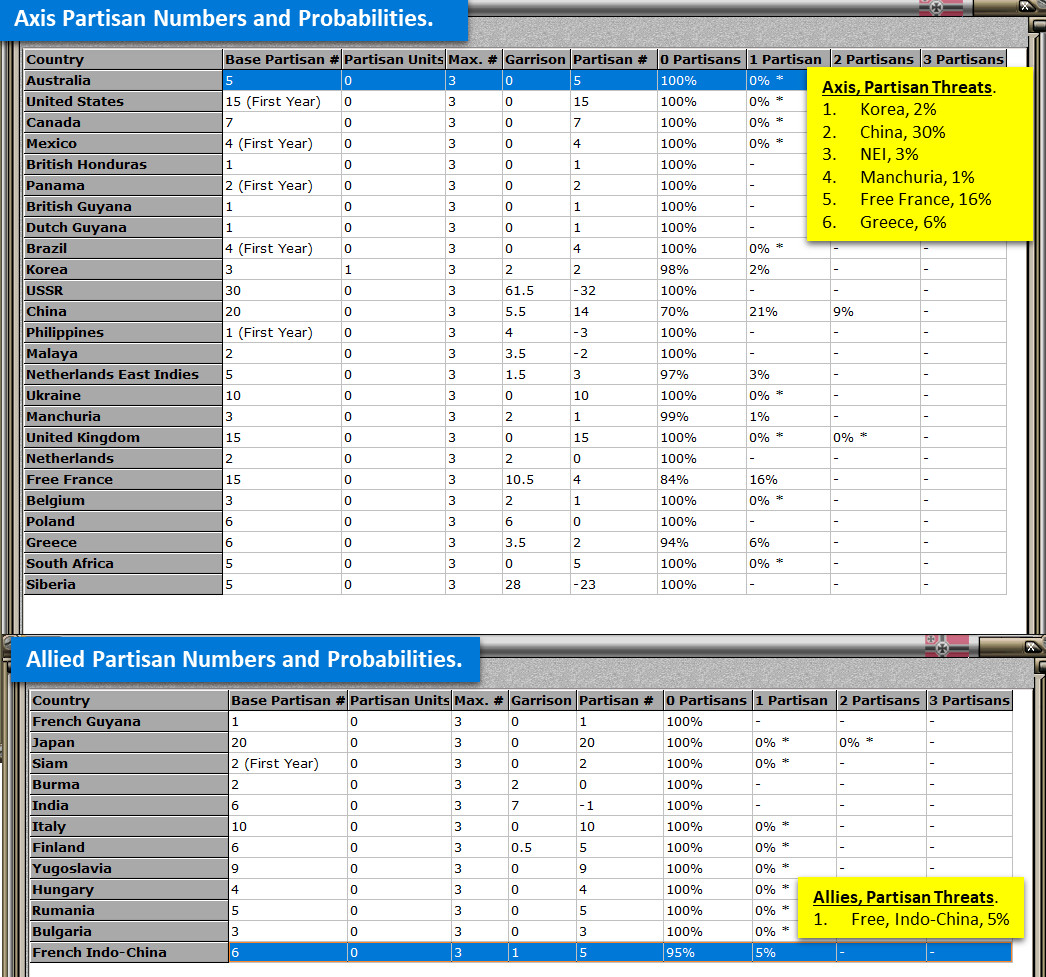Click the Axis table's Max. # column header
Viewport: 1046px width, 977px height.
(x=473, y=59)
